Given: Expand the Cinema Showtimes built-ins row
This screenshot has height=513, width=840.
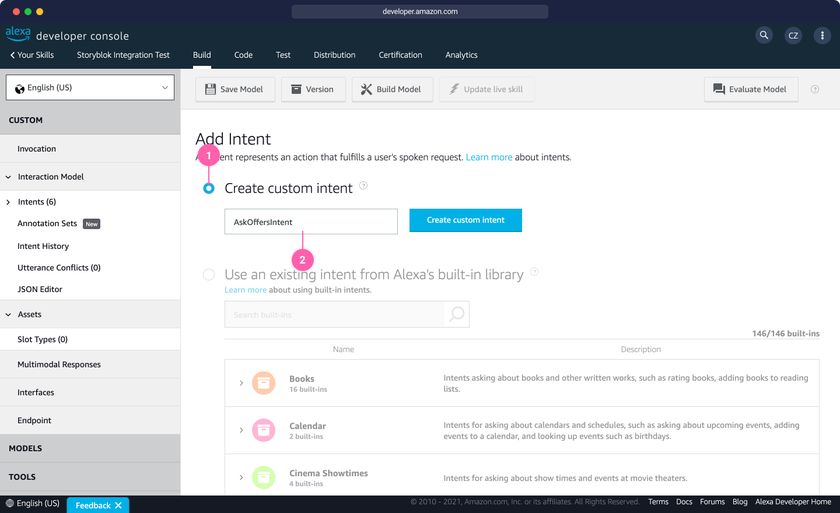Looking at the screenshot, I should (x=241, y=477).
